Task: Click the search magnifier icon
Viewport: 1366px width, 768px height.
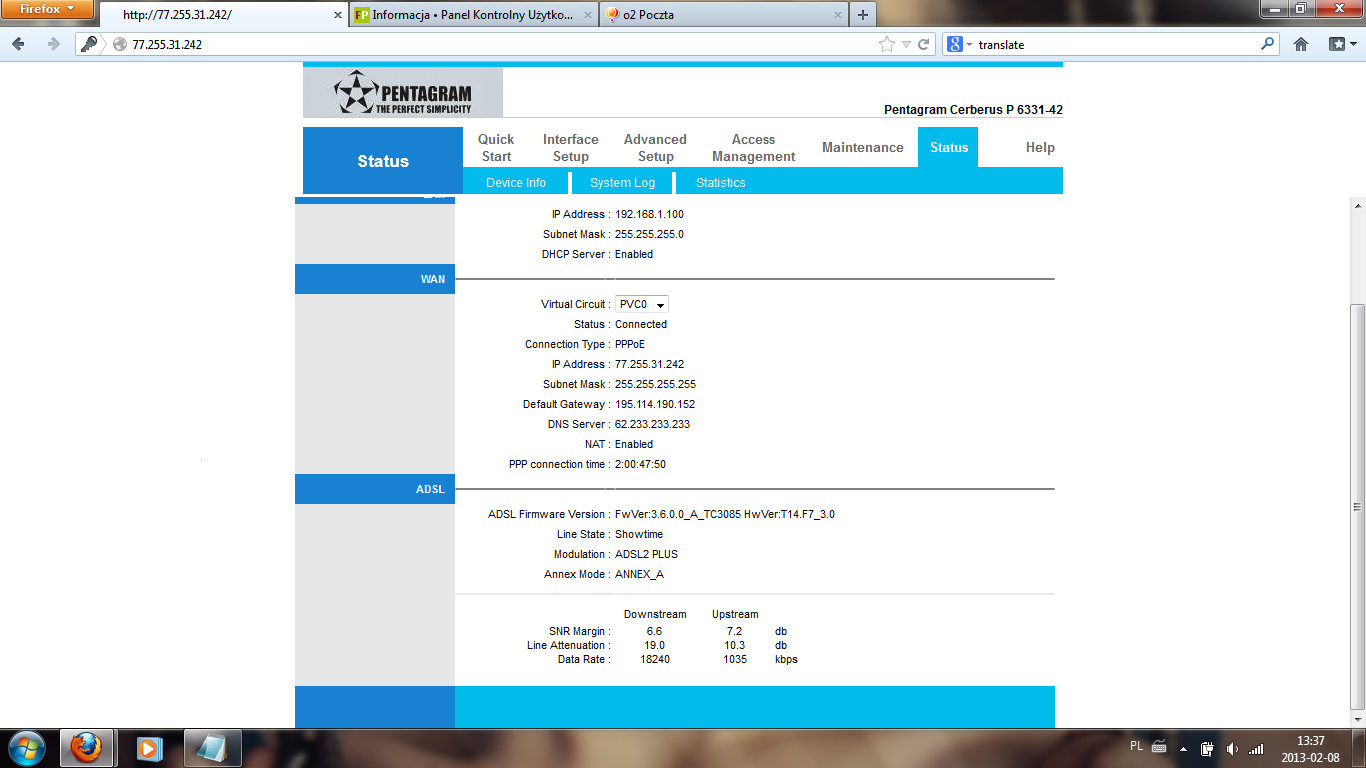Action: coord(1268,44)
